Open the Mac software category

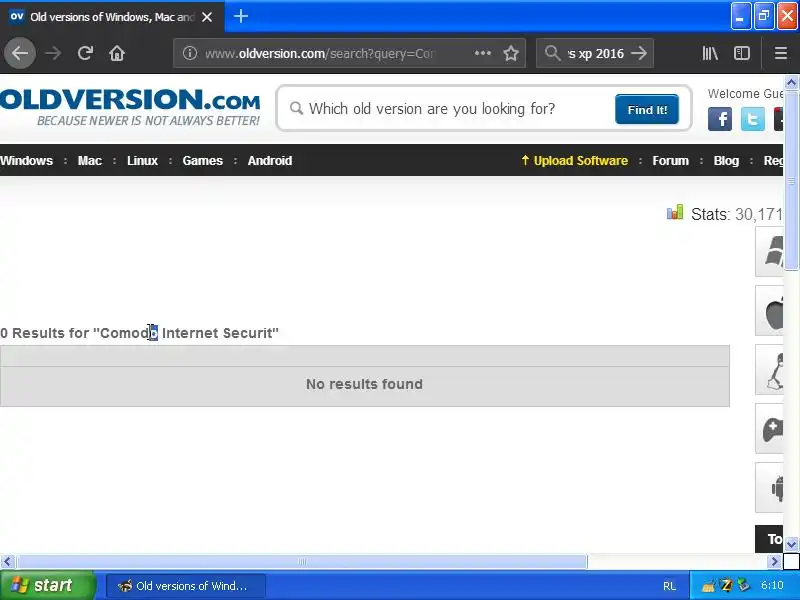point(90,161)
